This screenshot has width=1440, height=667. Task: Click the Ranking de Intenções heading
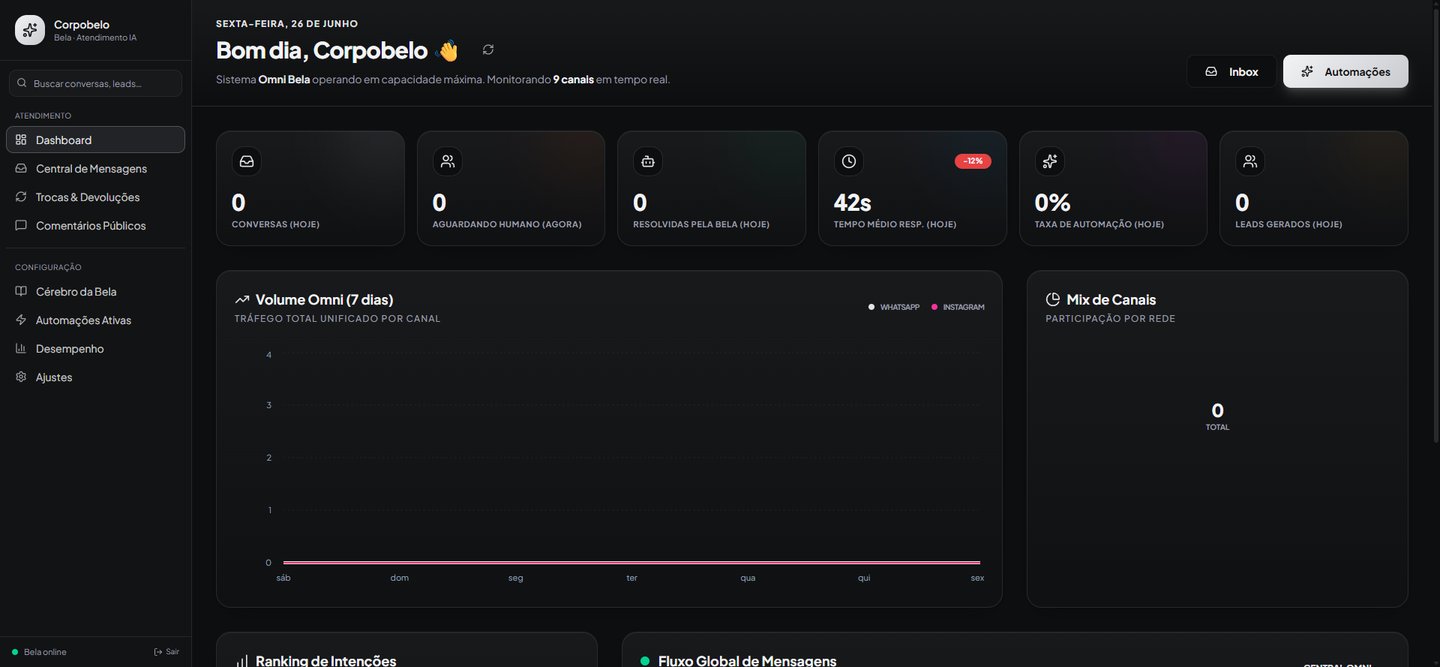pos(326,661)
